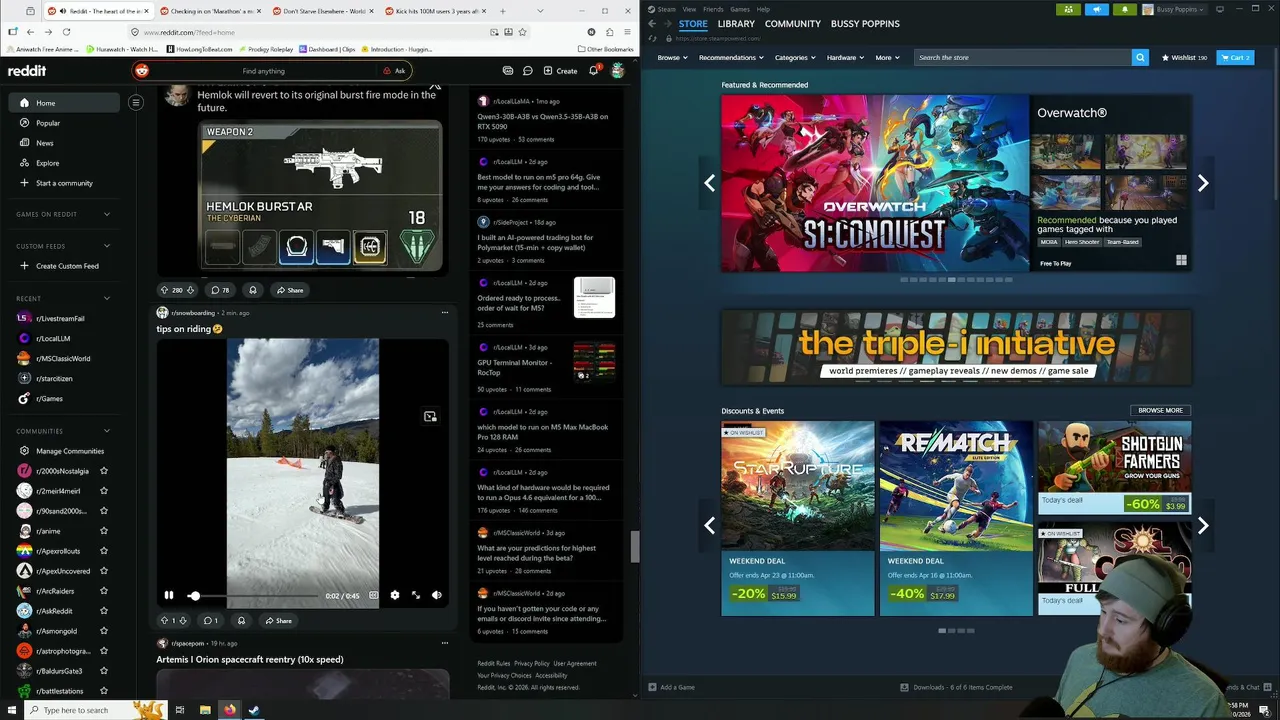Open overflow menu on r/snowboarding post
This screenshot has width=1280, height=720.
click(445, 313)
